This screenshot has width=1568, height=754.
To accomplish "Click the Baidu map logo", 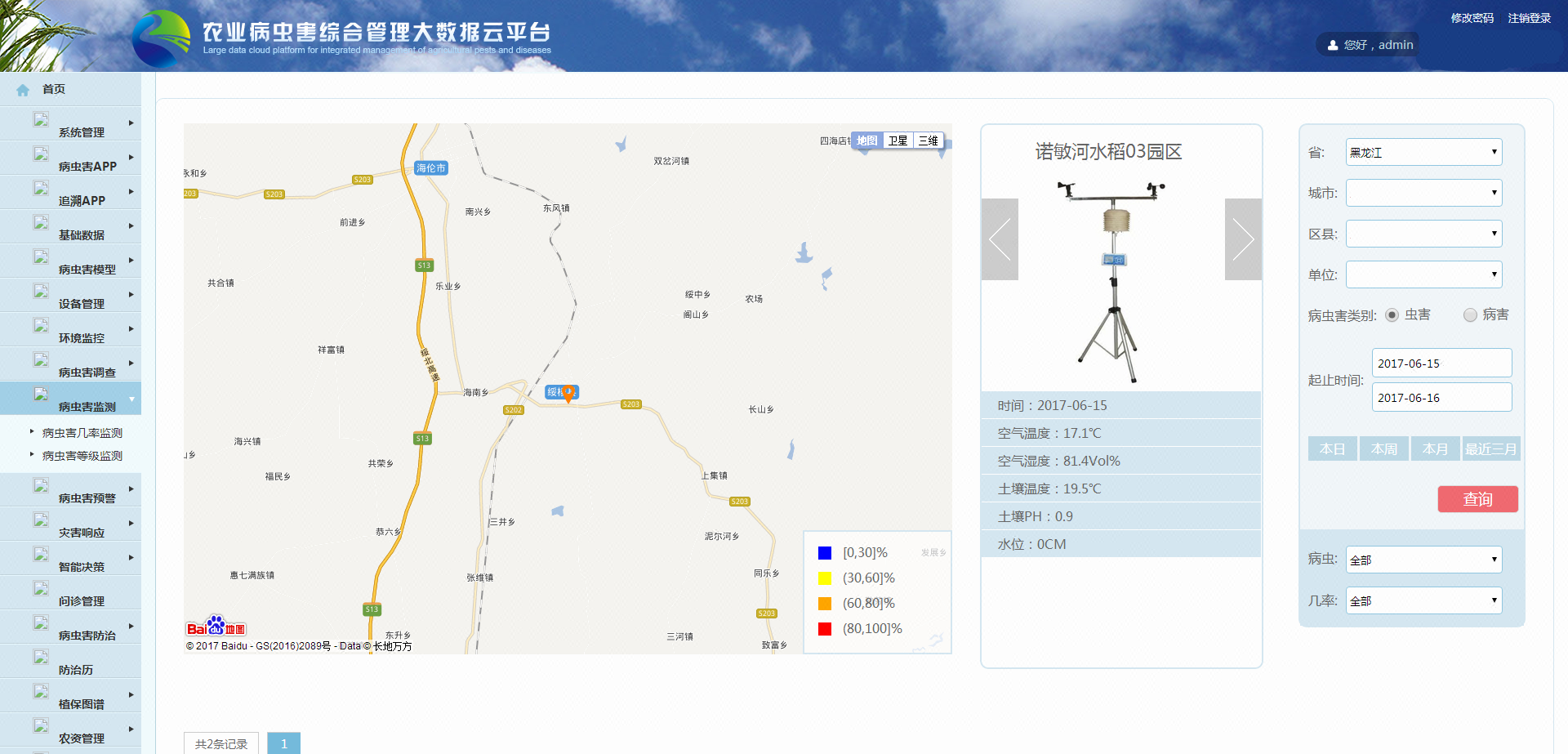I will click(216, 627).
